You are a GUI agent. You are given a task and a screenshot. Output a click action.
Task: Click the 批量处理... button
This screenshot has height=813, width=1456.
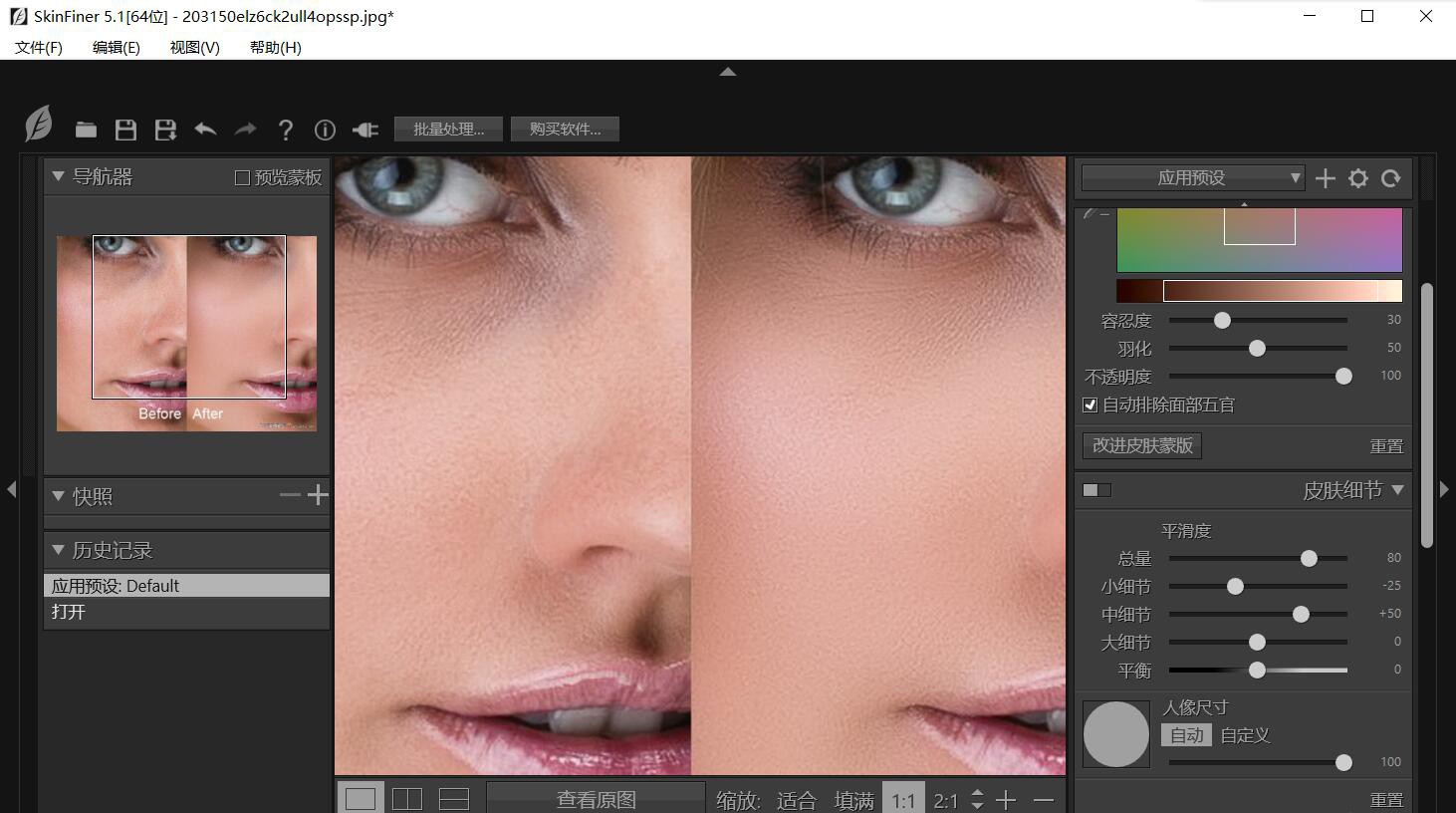[x=448, y=130]
